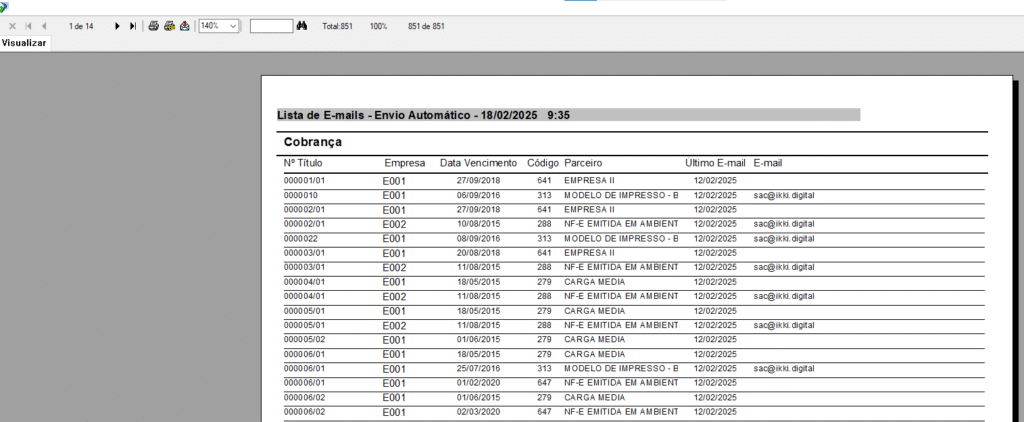Click 'MODELO DE IMPRESSO - B' in row 0000010
Screen dimensions: 1024x422
(622, 195)
